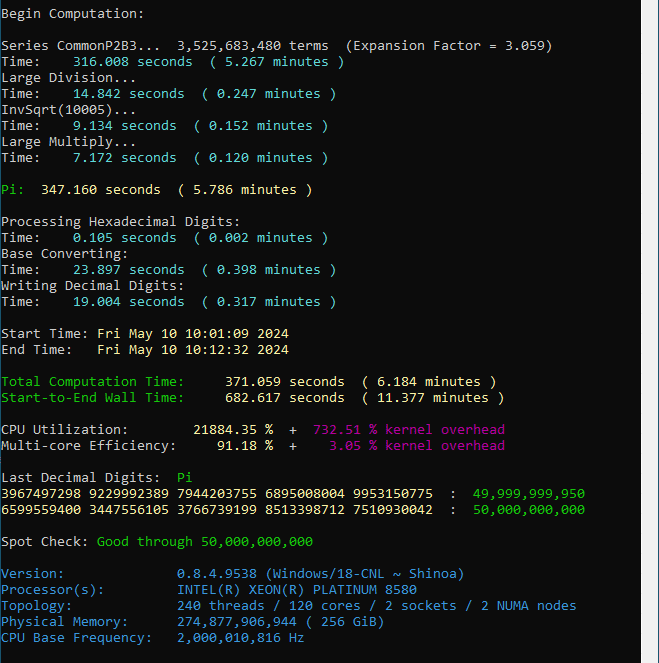Click the green 'Pi:' label
The width and height of the screenshot is (659, 663).
click(x=13, y=190)
